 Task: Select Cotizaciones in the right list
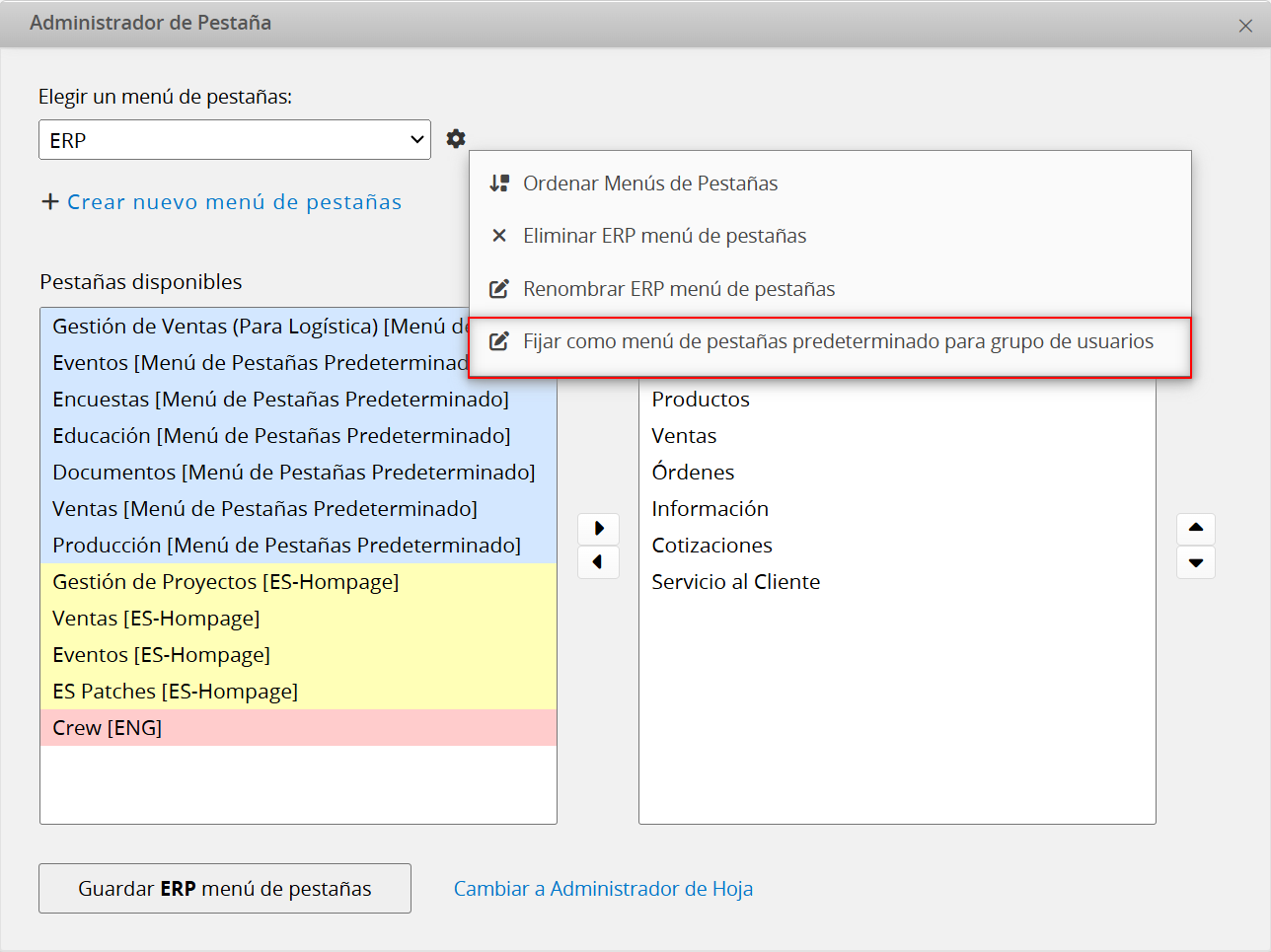click(711, 546)
